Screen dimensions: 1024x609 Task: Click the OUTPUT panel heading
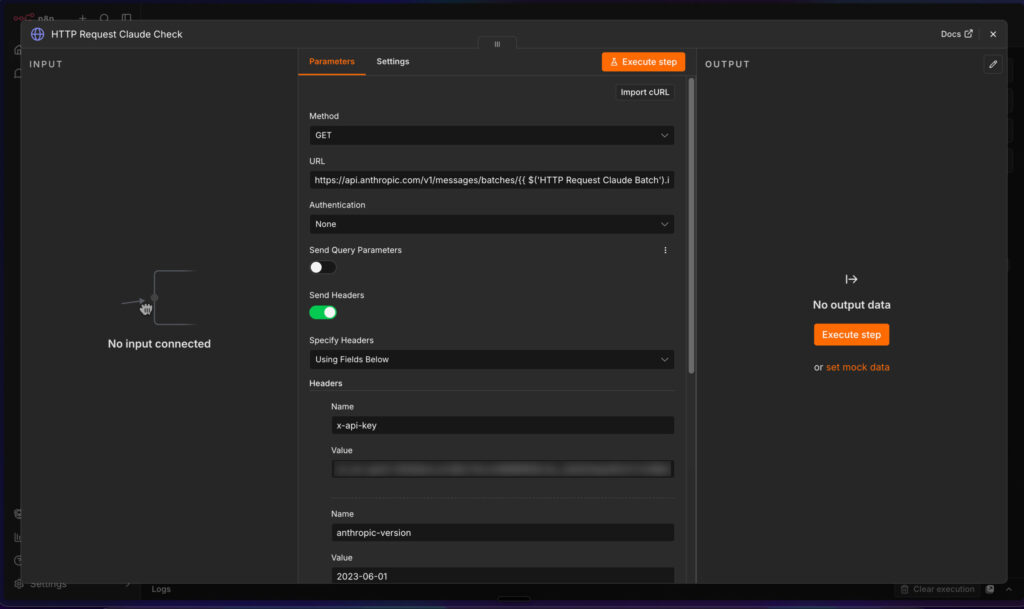click(x=727, y=64)
